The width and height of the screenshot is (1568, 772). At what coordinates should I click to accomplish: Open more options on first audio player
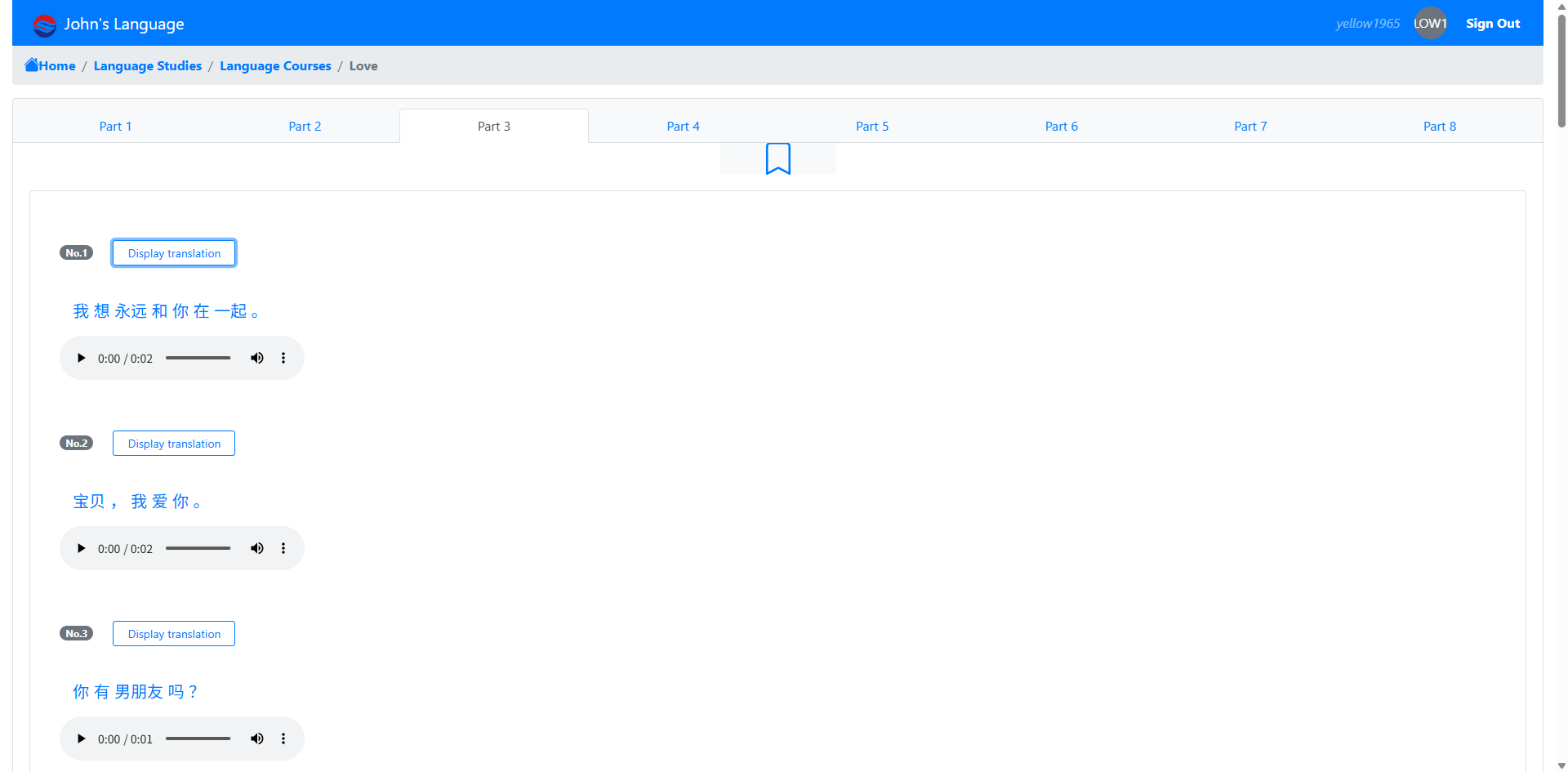tap(283, 358)
